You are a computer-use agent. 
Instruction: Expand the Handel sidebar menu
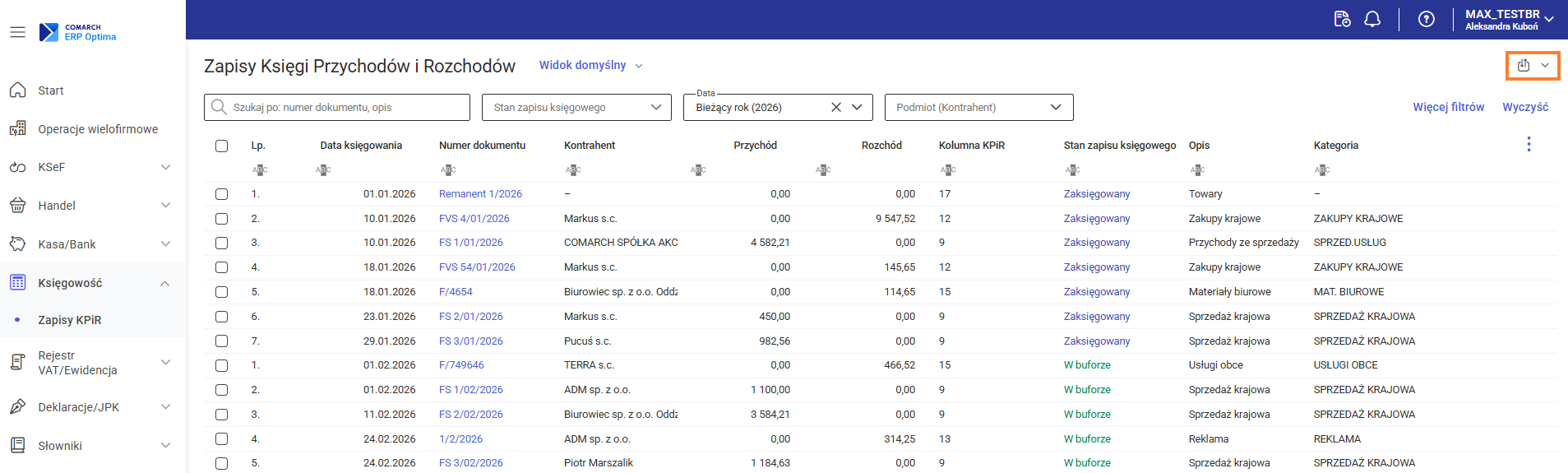coord(90,206)
